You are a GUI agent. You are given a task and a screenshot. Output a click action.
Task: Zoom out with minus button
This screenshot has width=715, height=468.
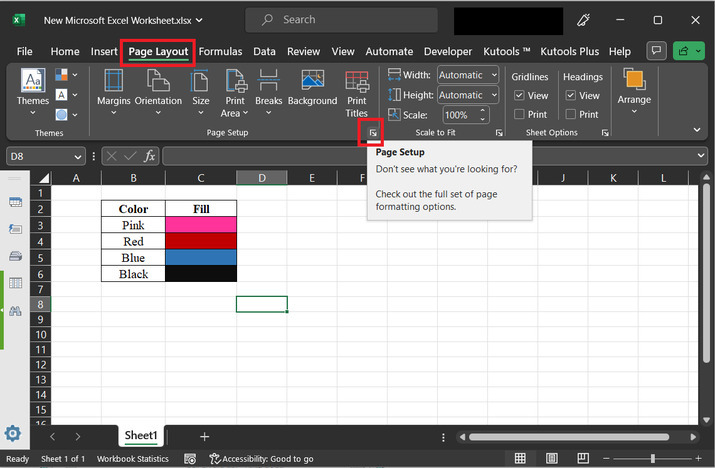[x=606, y=458]
